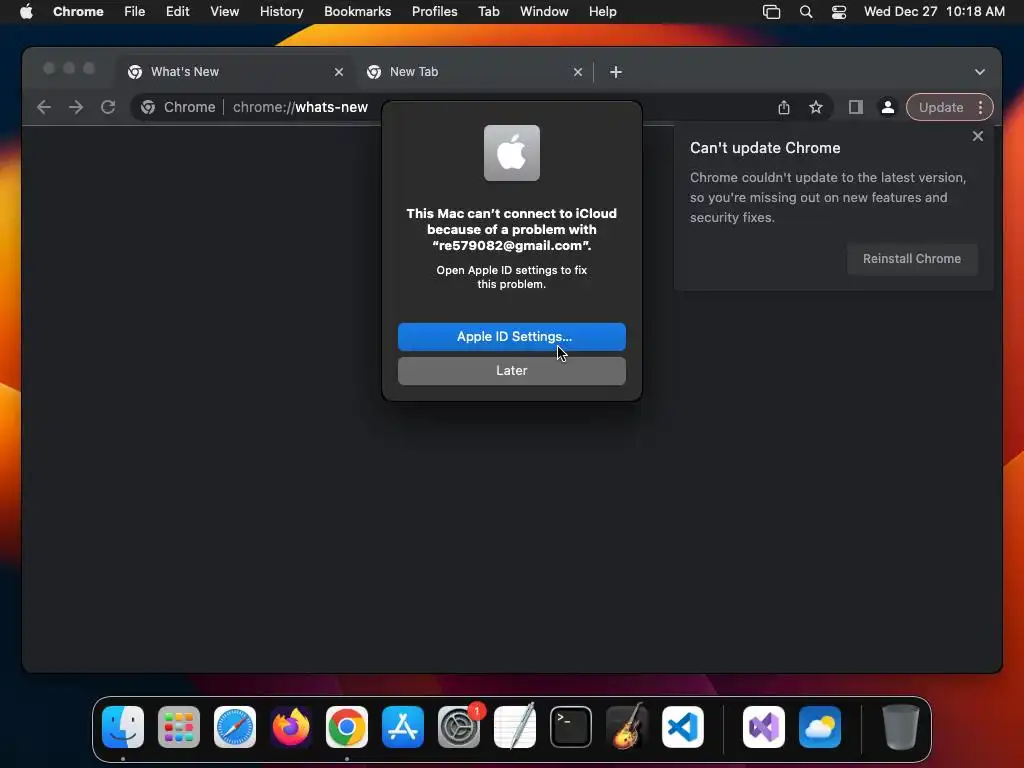Click the Apple ID Settings button
1024x768 pixels.
(511, 336)
